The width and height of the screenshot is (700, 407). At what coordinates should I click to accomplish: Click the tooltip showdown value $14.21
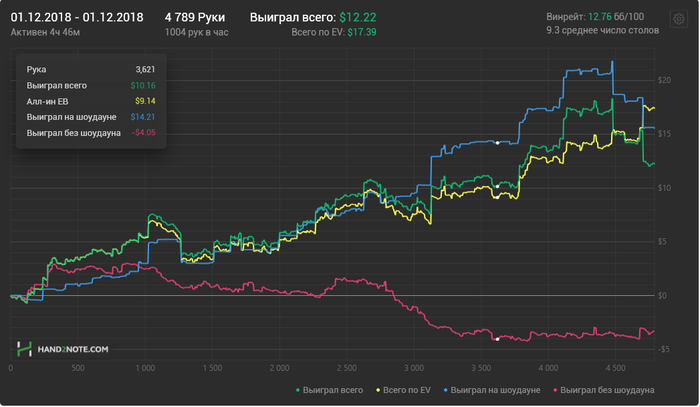pyautogui.click(x=143, y=117)
